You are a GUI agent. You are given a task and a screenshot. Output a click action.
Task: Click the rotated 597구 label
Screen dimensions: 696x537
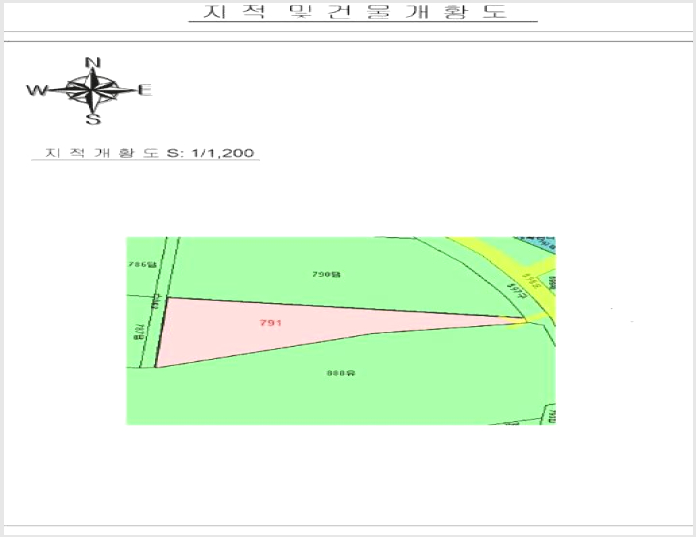tap(517, 291)
